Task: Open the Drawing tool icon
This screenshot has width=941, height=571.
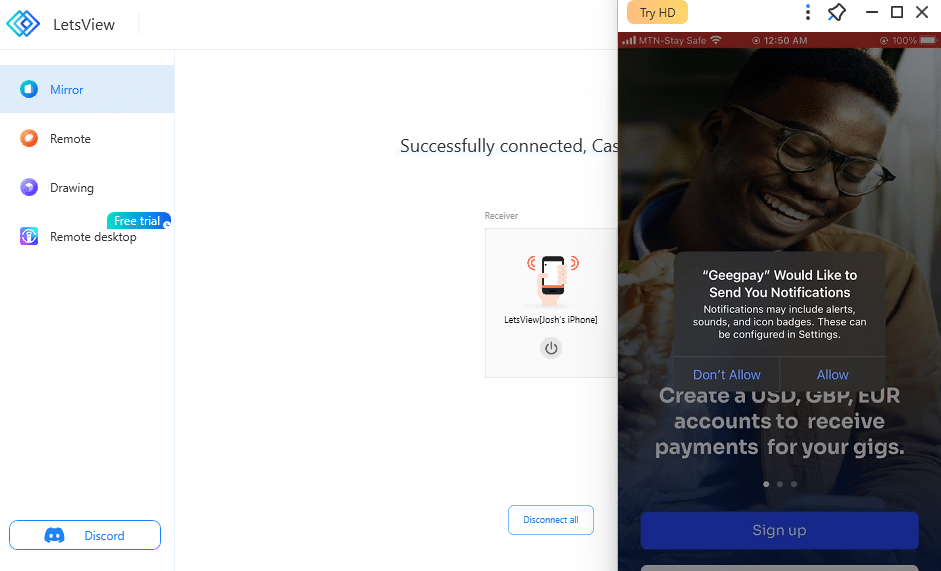Action: pyautogui.click(x=29, y=187)
